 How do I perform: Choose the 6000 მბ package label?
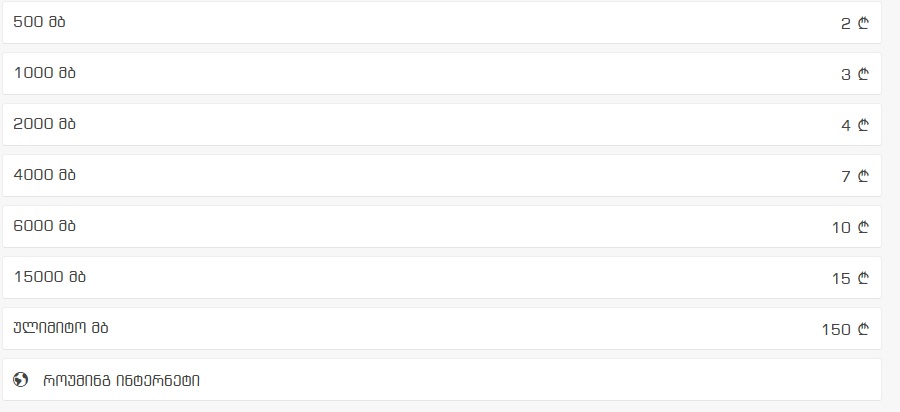point(44,226)
